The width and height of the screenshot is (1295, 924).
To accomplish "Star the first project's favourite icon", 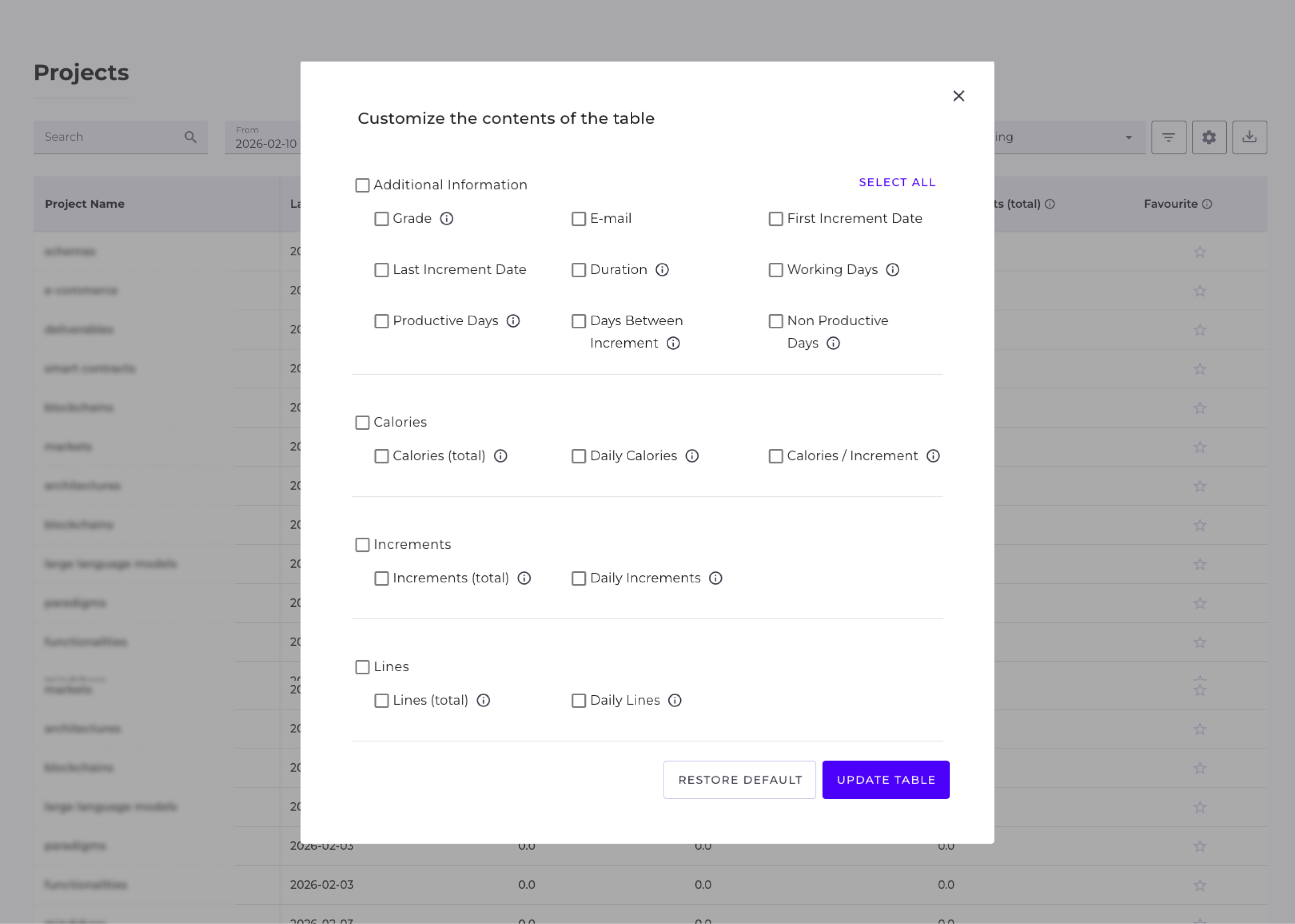I will (1200, 252).
